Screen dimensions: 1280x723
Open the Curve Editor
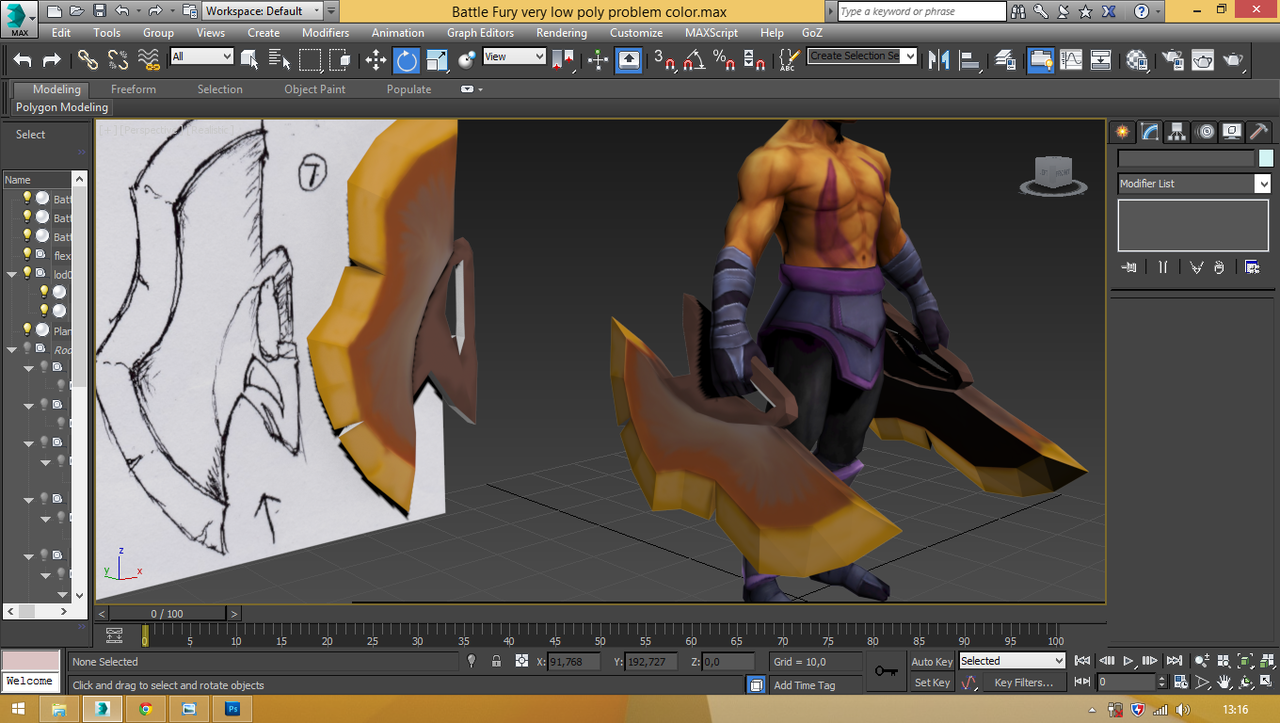(x=1071, y=60)
